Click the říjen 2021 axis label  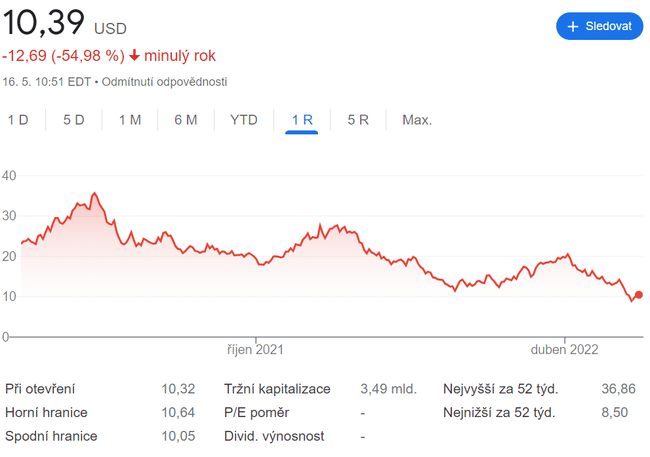[255, 350]
